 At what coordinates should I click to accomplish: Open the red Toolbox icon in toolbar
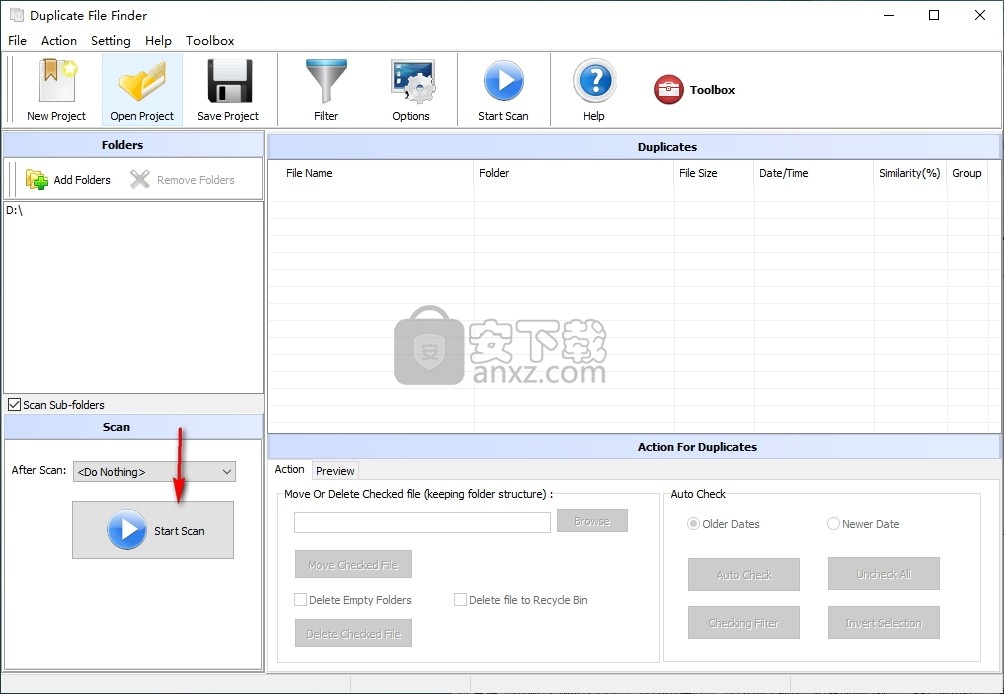(668, 90)
